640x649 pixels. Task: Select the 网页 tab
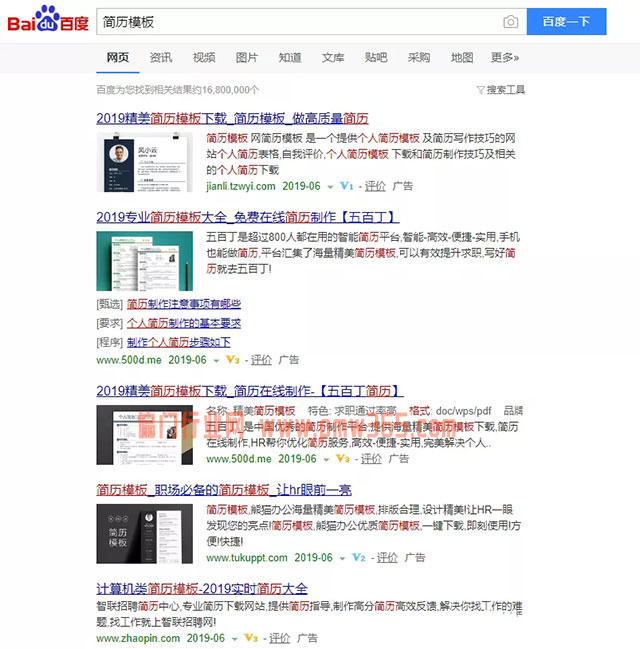pyautogui.click(x=118, y=58)
